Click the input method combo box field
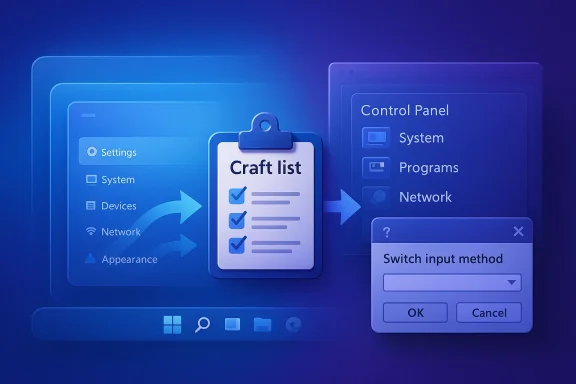 tap(452, 283)
